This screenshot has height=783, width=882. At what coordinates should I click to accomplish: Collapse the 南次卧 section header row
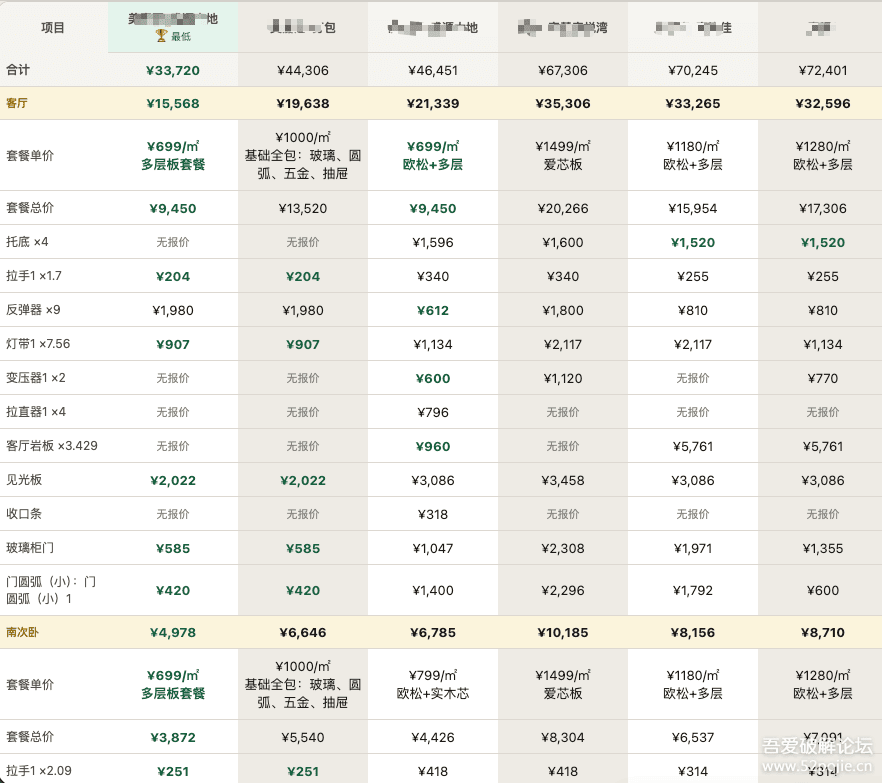pos(21,632)
